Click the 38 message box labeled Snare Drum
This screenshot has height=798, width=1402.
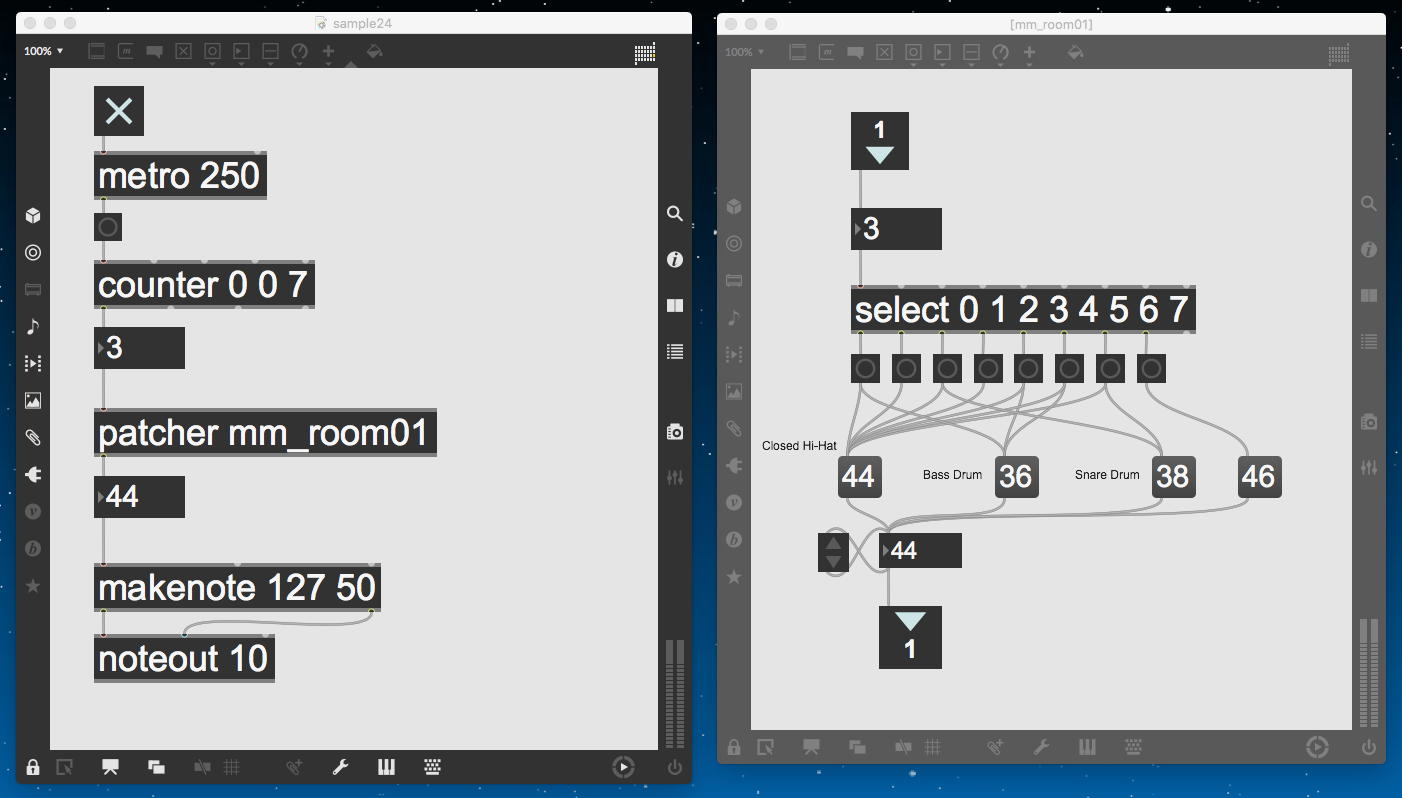click(1172, 477)
